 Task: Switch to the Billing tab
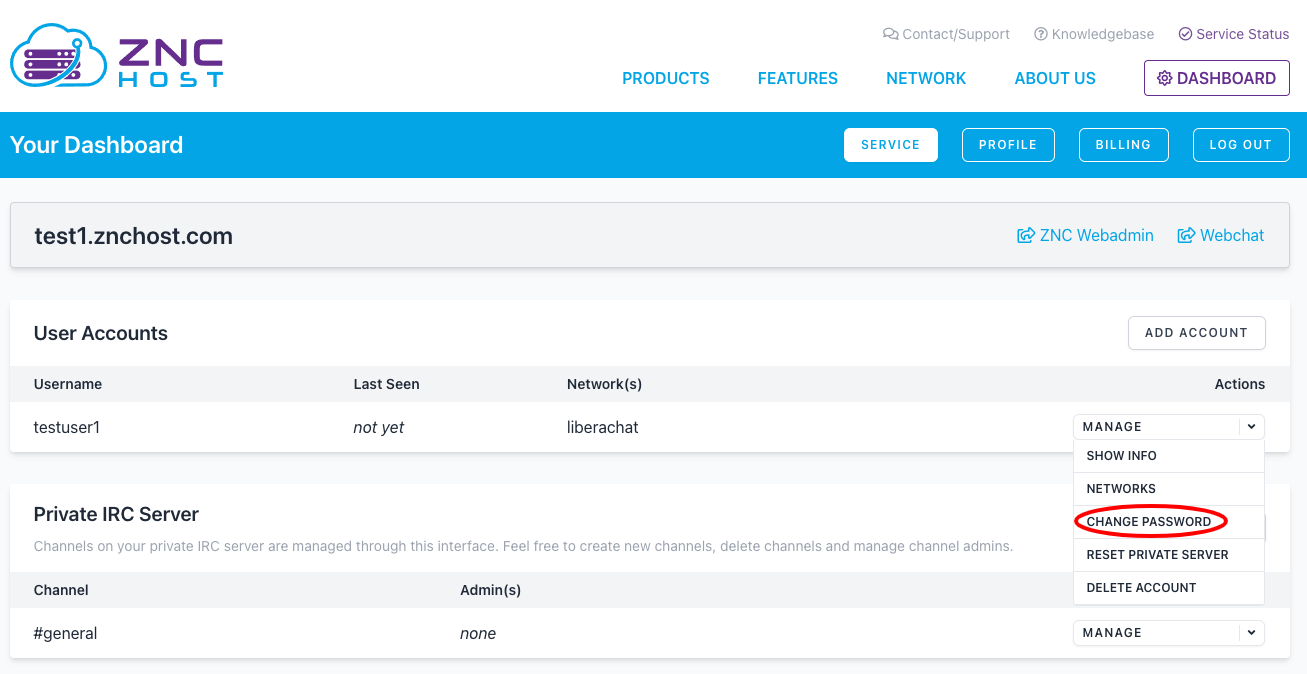[x=1123, y=145]
